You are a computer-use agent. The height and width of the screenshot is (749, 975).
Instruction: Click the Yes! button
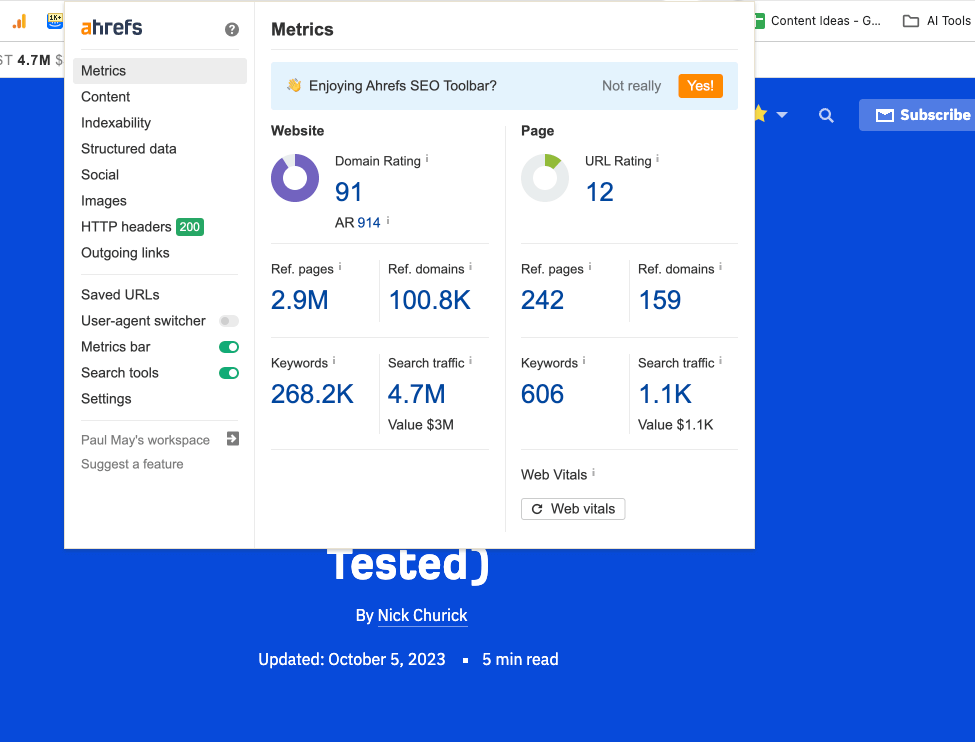tap(700, 86)
